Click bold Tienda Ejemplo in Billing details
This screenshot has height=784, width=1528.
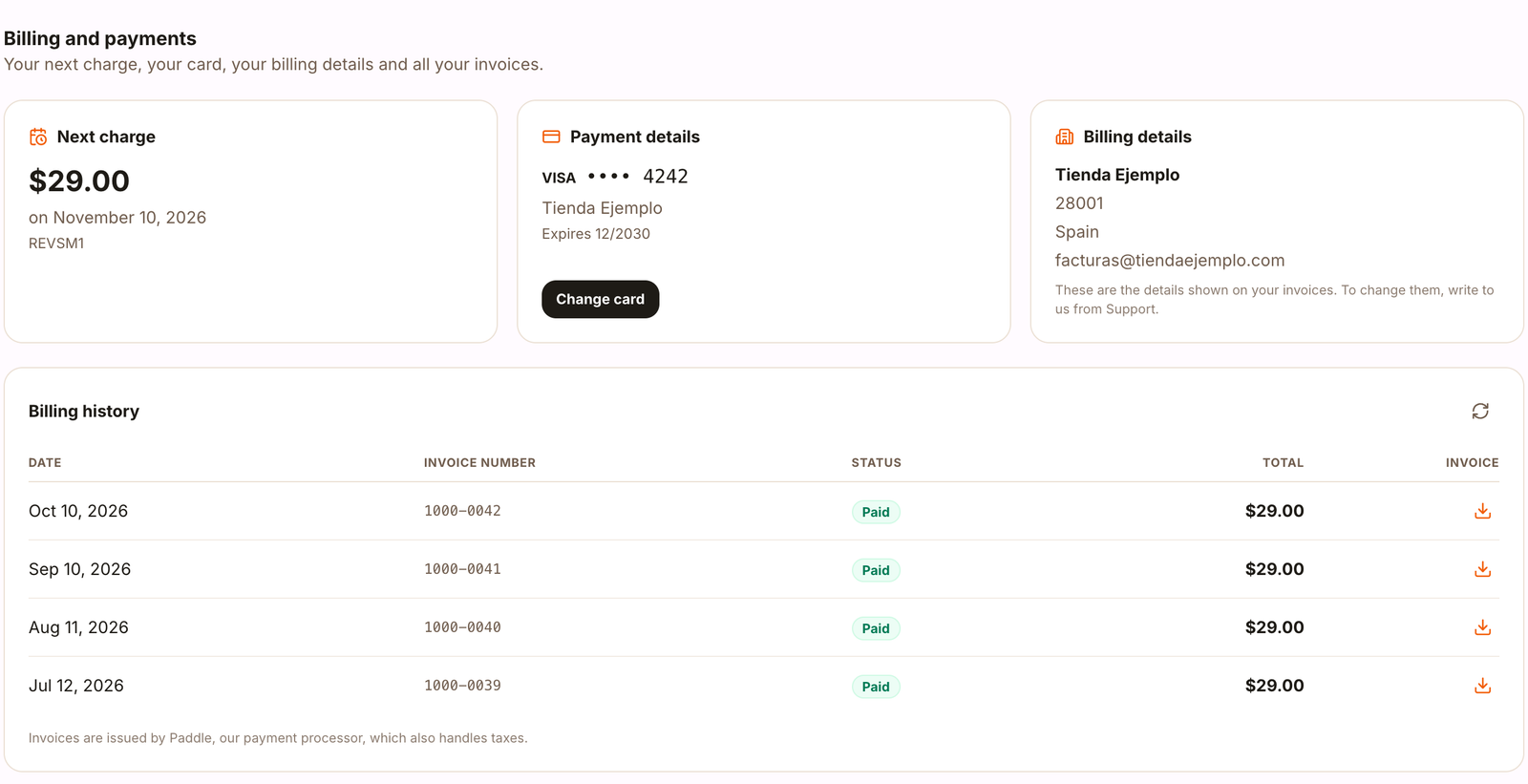[1117, 175]
